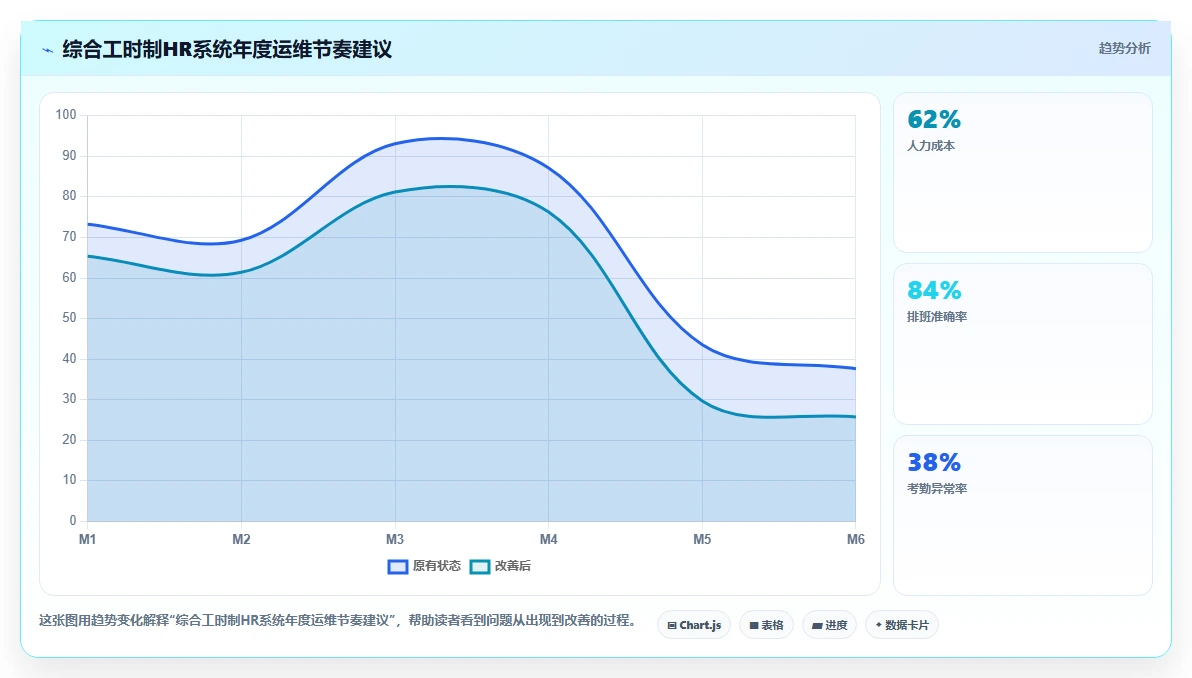
Task: Click the M3 axis label
Action: click(x=395, y=539)
